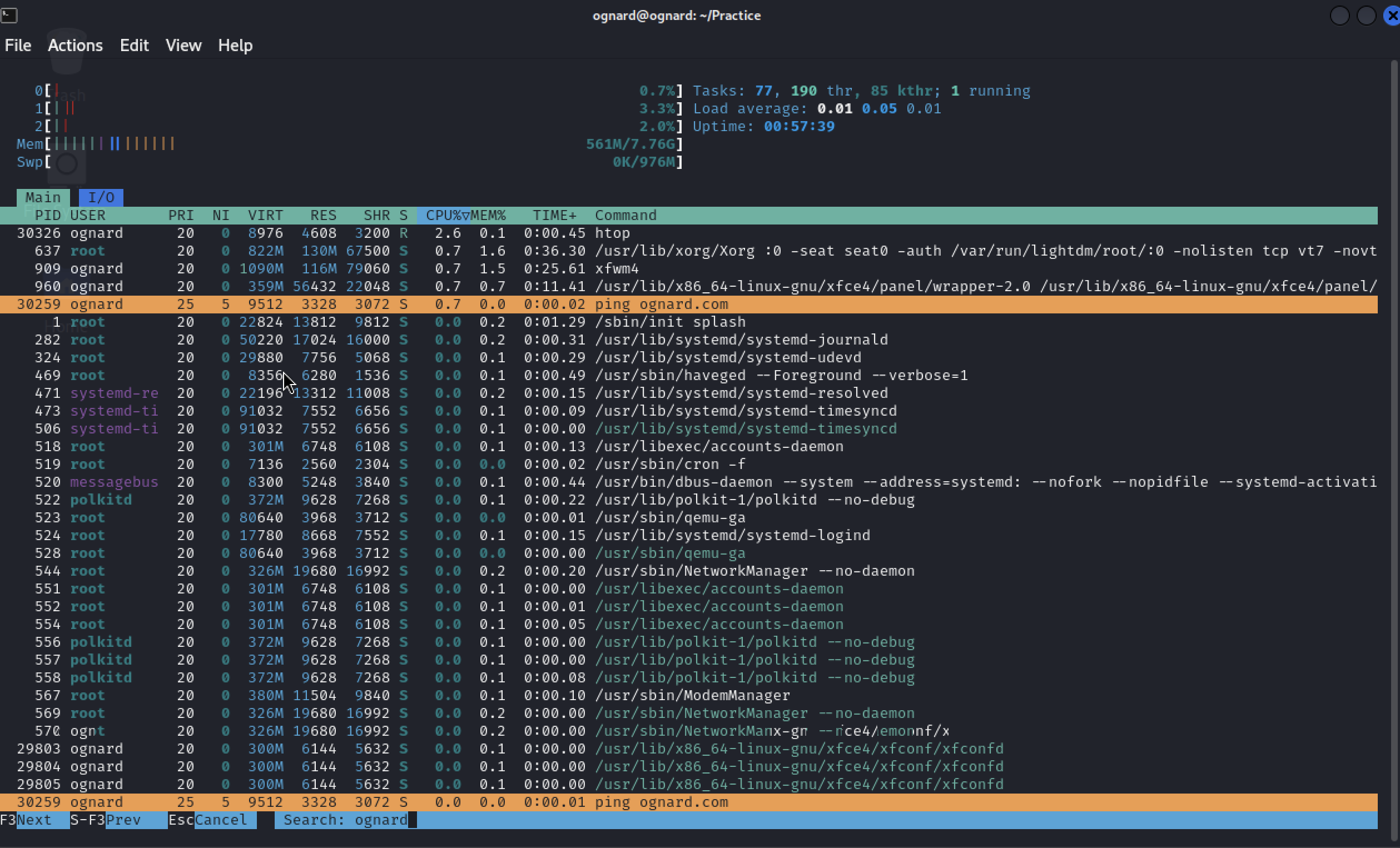Select the htop process row
This screenshot has height=848, width=1400.
[689, 233]
